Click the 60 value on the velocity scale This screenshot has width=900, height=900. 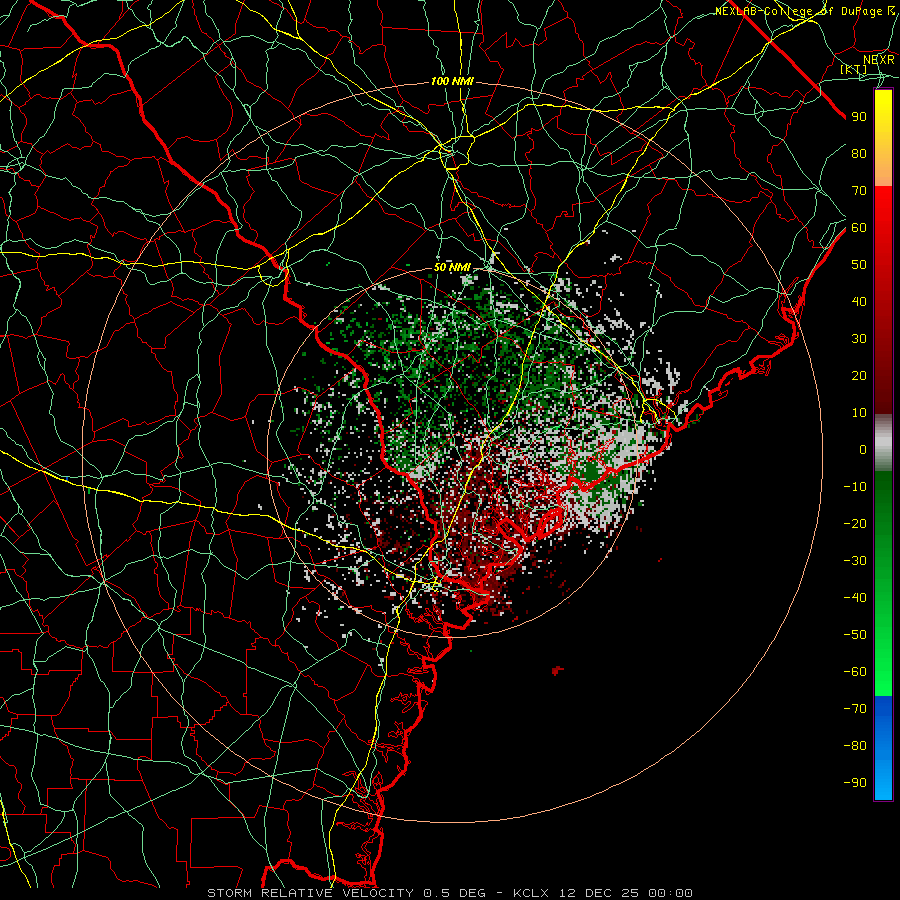click(x=859, y=227)
